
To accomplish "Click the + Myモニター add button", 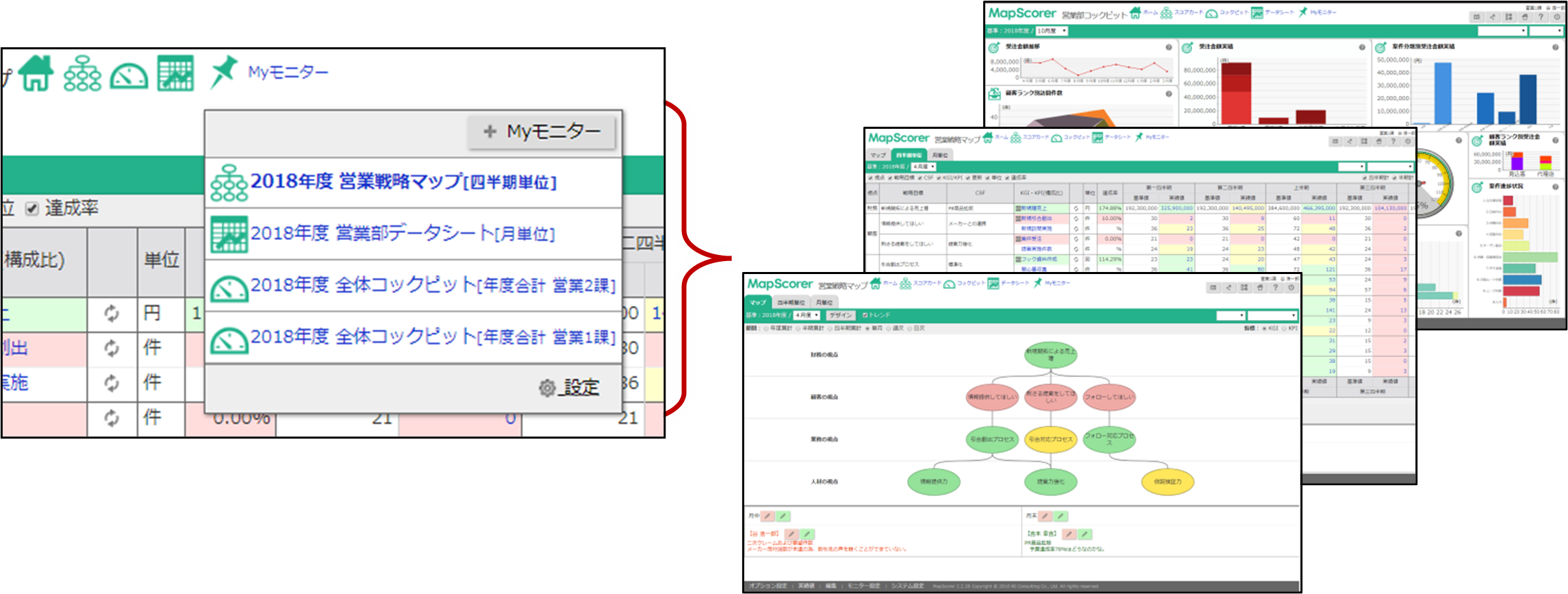I will (x=542, y=131).
